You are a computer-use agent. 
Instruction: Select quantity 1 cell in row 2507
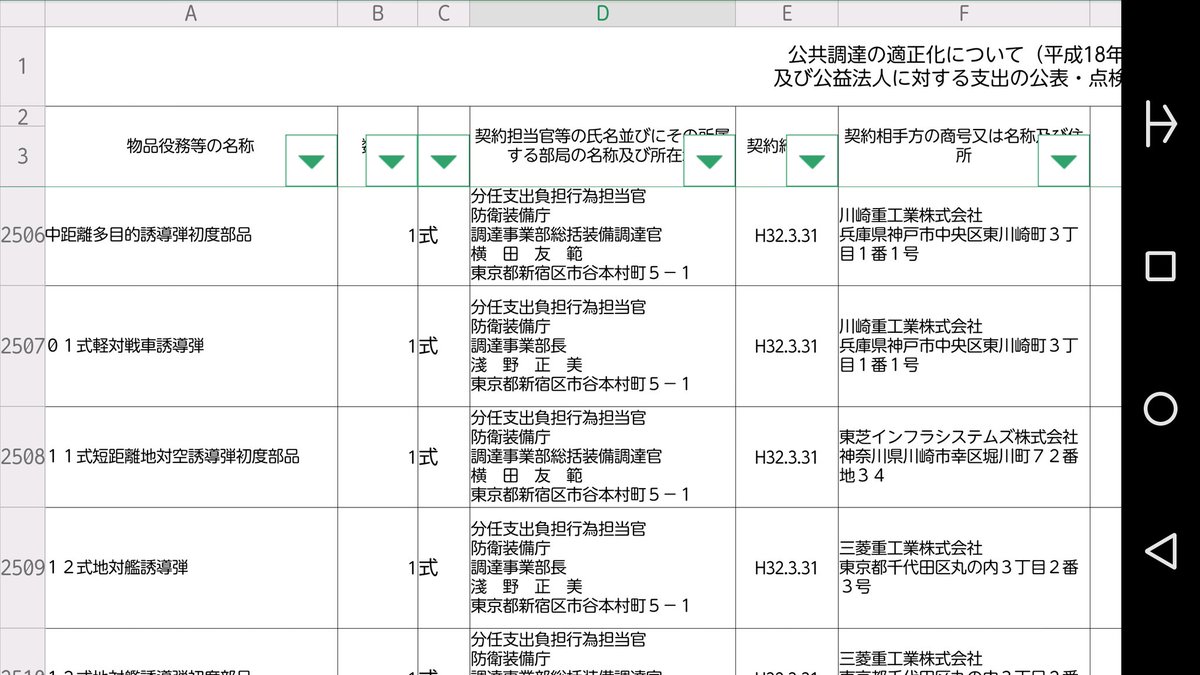tap(378, 346)
